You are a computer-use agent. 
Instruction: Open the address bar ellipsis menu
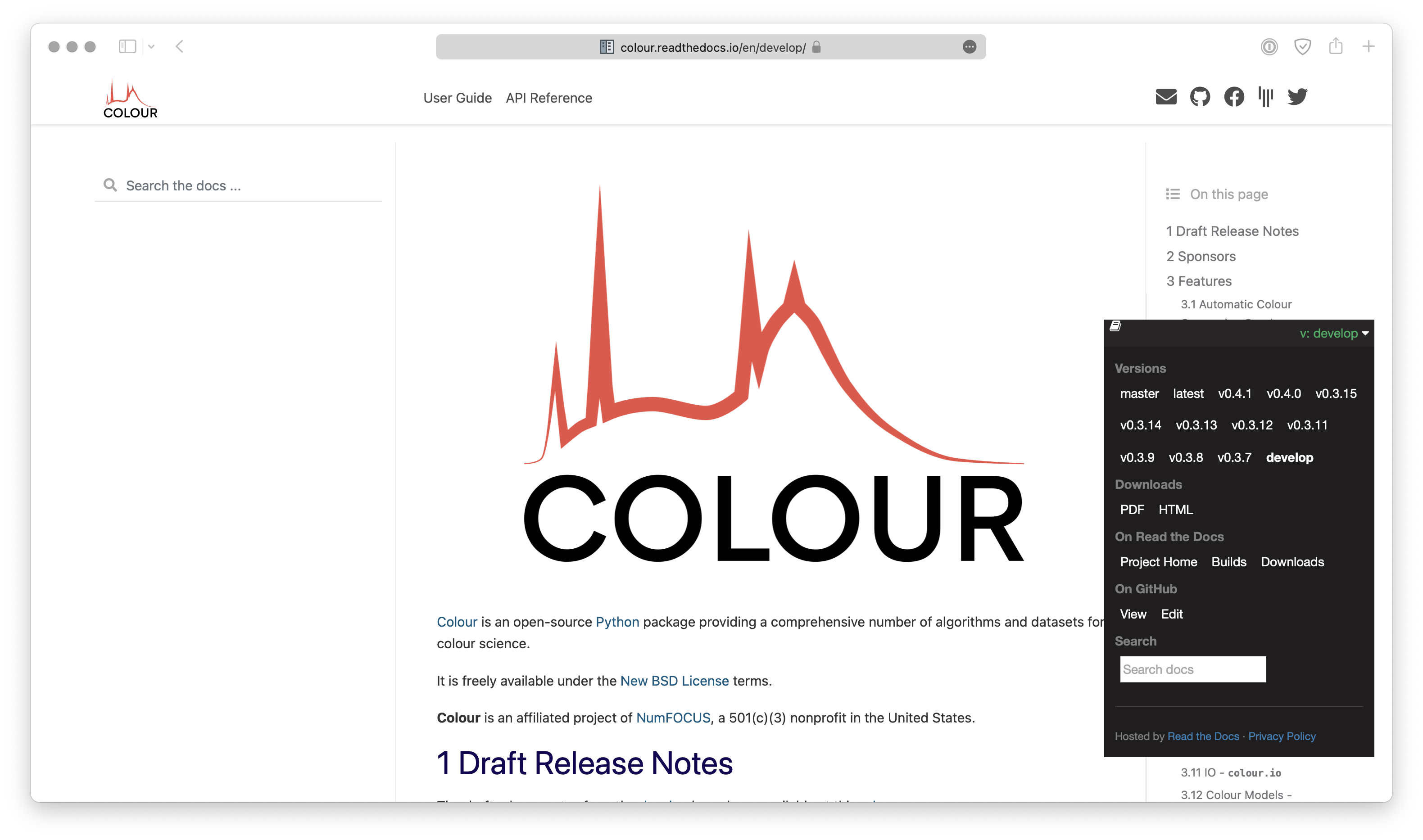(969, 47)
